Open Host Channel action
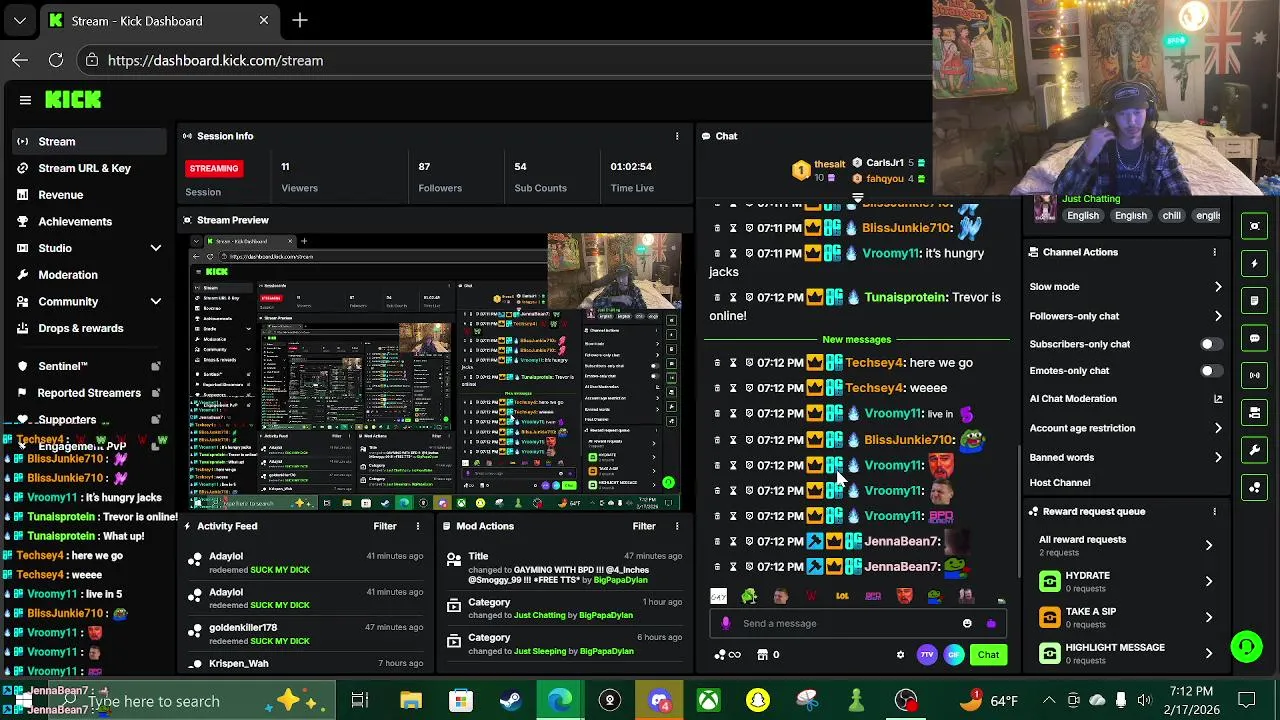Viewport: 1280px width, 720px height. pos(1060,482)
